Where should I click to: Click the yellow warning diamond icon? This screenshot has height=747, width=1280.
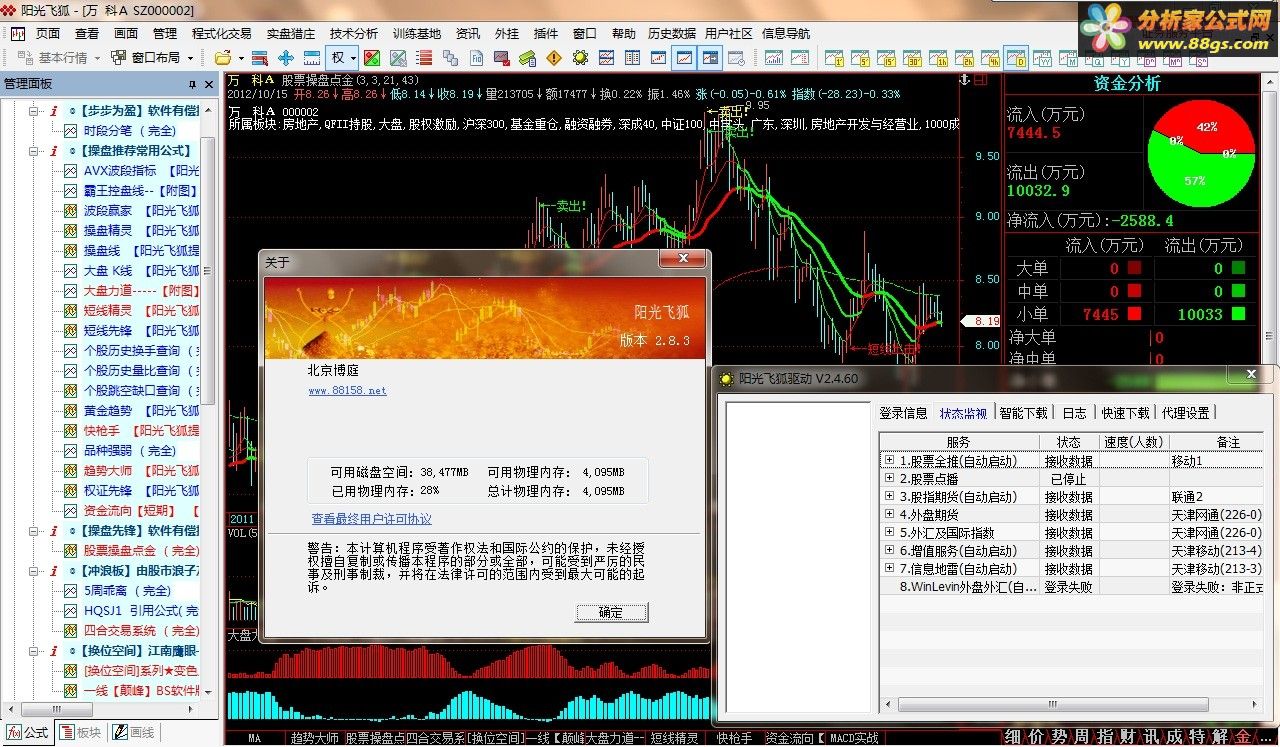pyautogui.click(x=553, y=58)
